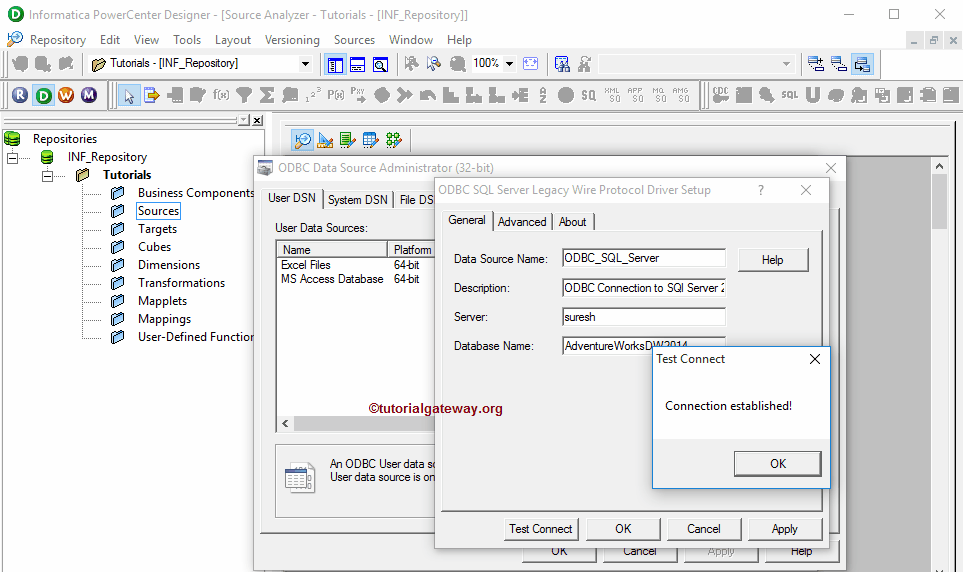Image resolution: width=963 pixels, height=572 pixels.
Task: Open the Sources menu in menu bar
Action: click(354, 40)
